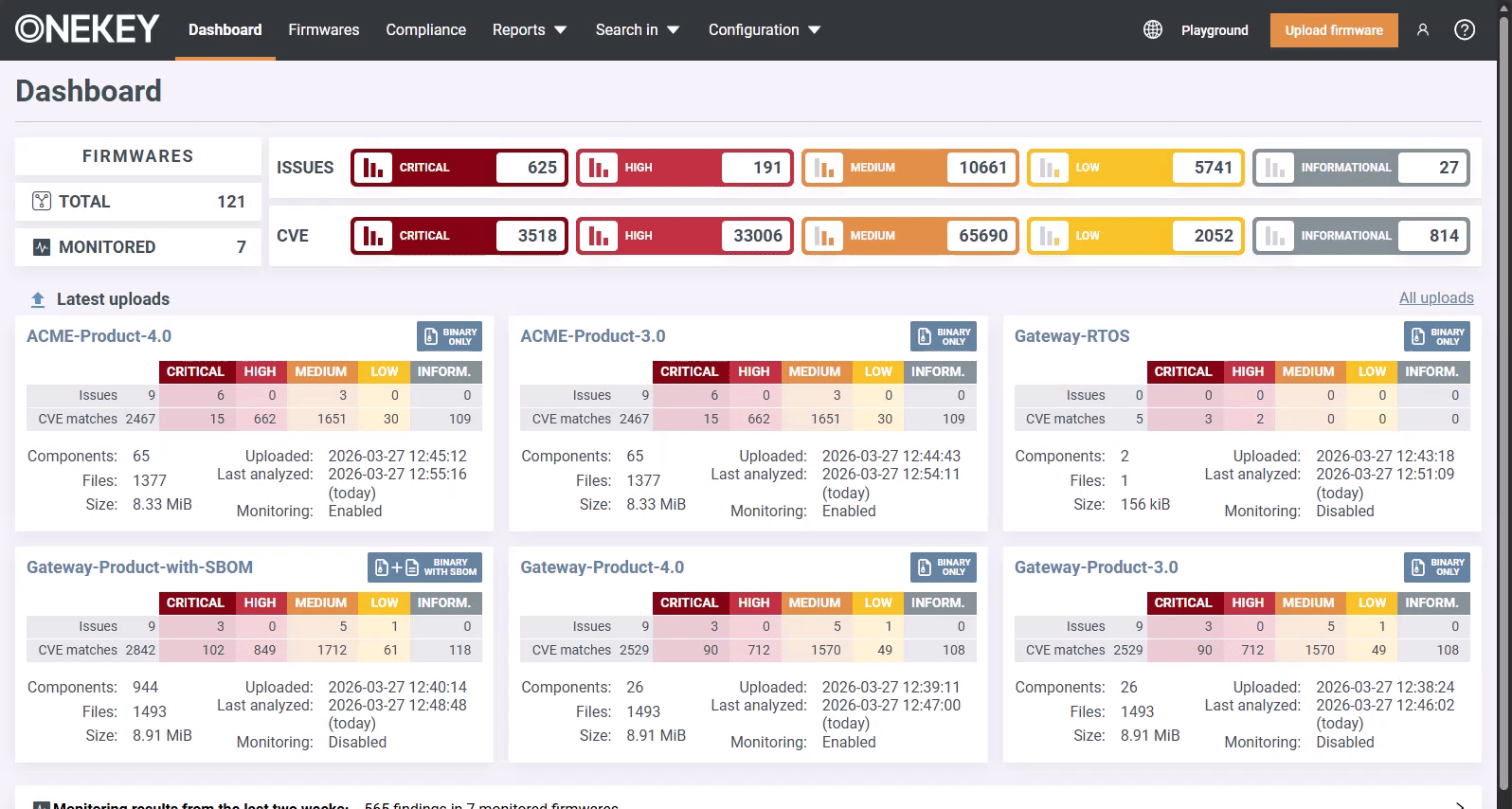1512x809 pixels.
Task: Click the Upload firmware button
Action: (1333, 30)
